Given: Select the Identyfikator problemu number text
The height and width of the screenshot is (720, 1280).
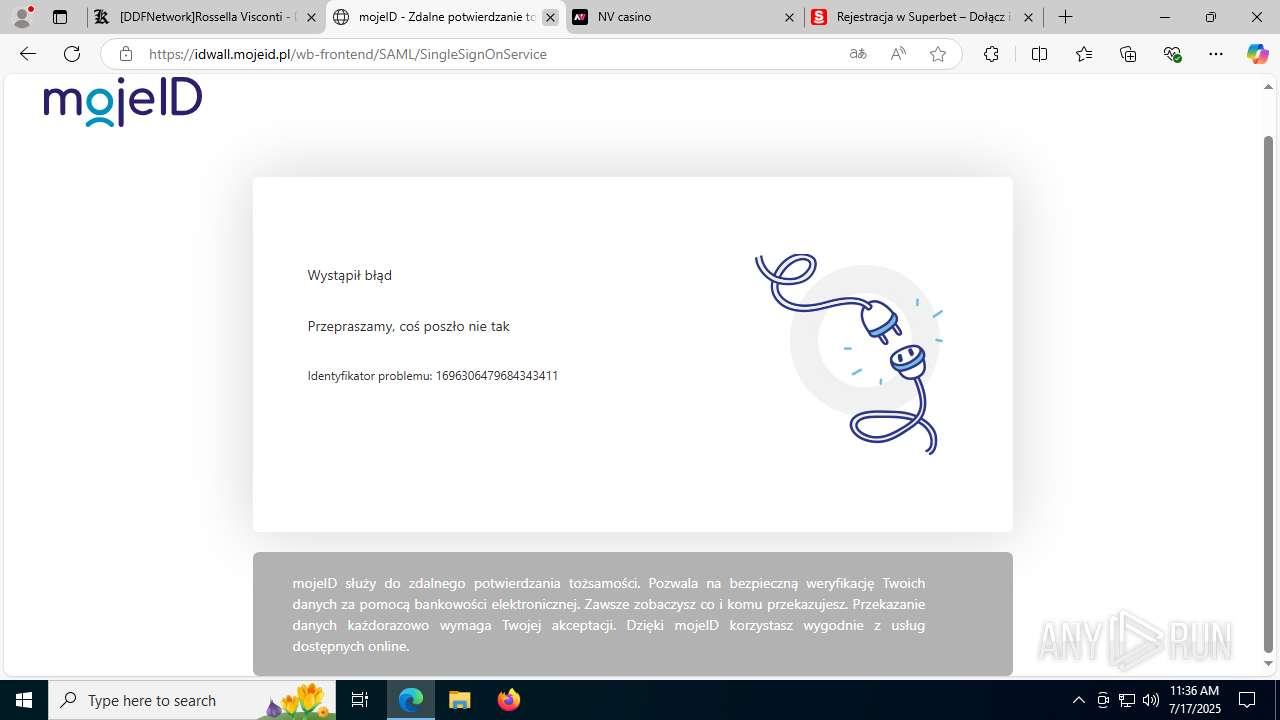Looking at the screenshot, I should click(x=433, y=376).
